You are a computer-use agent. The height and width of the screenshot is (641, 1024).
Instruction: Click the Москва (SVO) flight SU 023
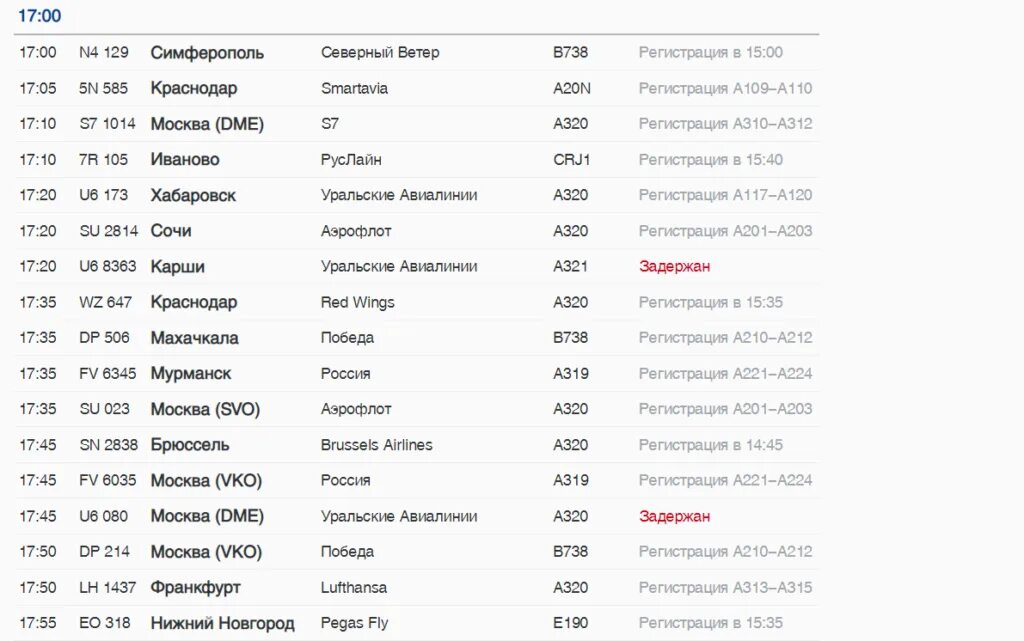coord(416,409)
